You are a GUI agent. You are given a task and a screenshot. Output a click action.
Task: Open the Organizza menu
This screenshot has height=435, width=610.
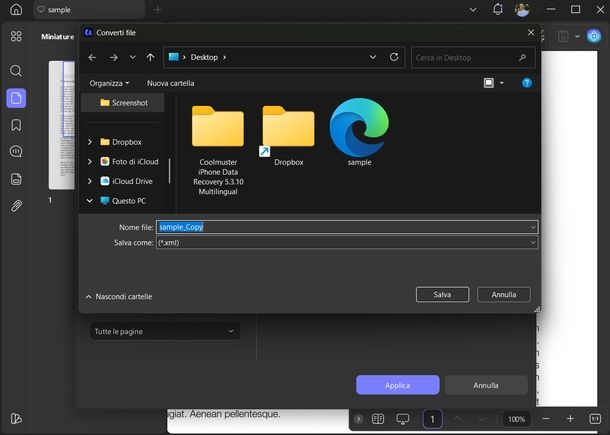pyautogui.click(x=109, y=83)
